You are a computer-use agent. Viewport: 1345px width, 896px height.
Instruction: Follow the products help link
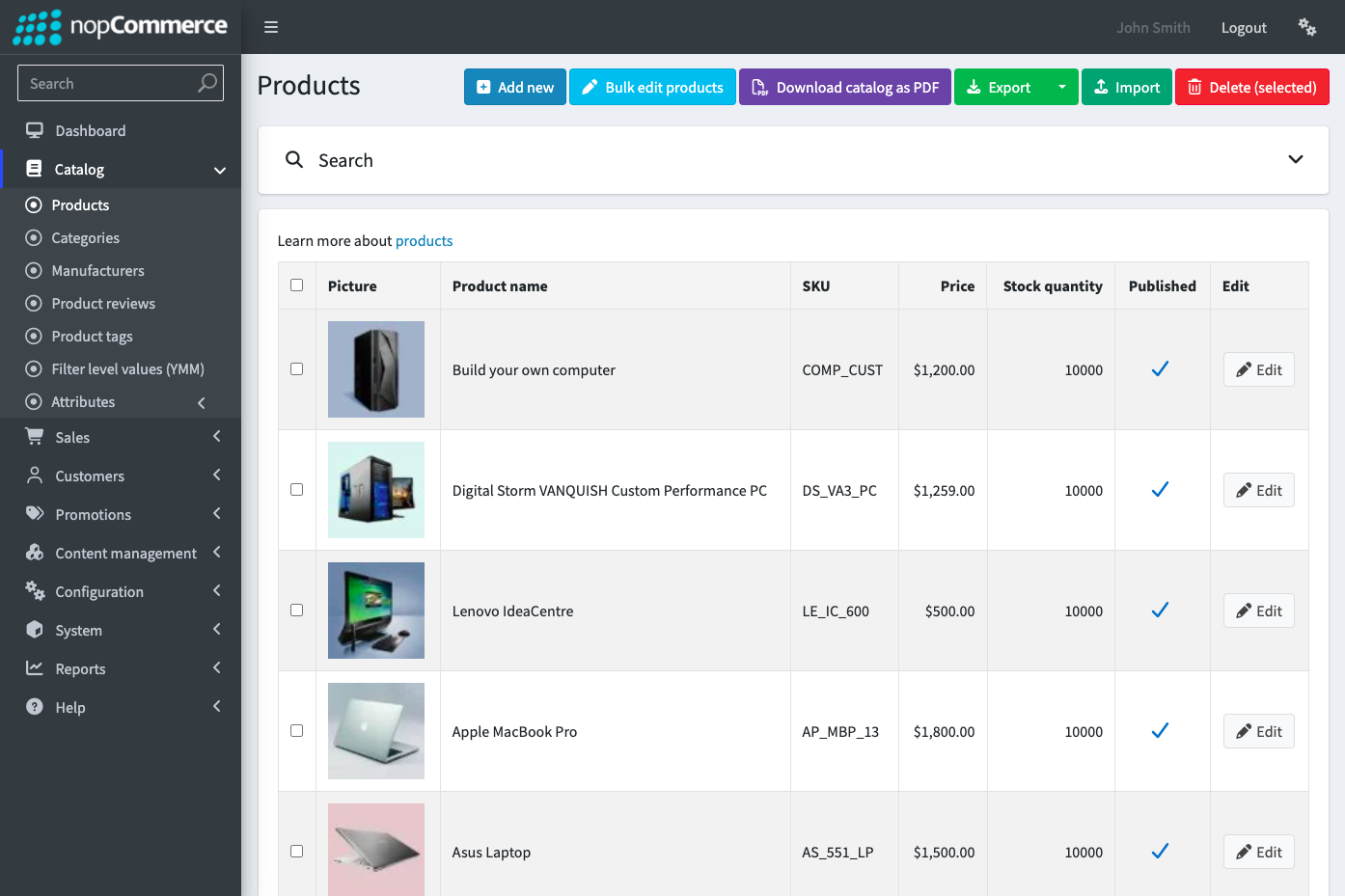pyautogui.click(x=424, y=241)
